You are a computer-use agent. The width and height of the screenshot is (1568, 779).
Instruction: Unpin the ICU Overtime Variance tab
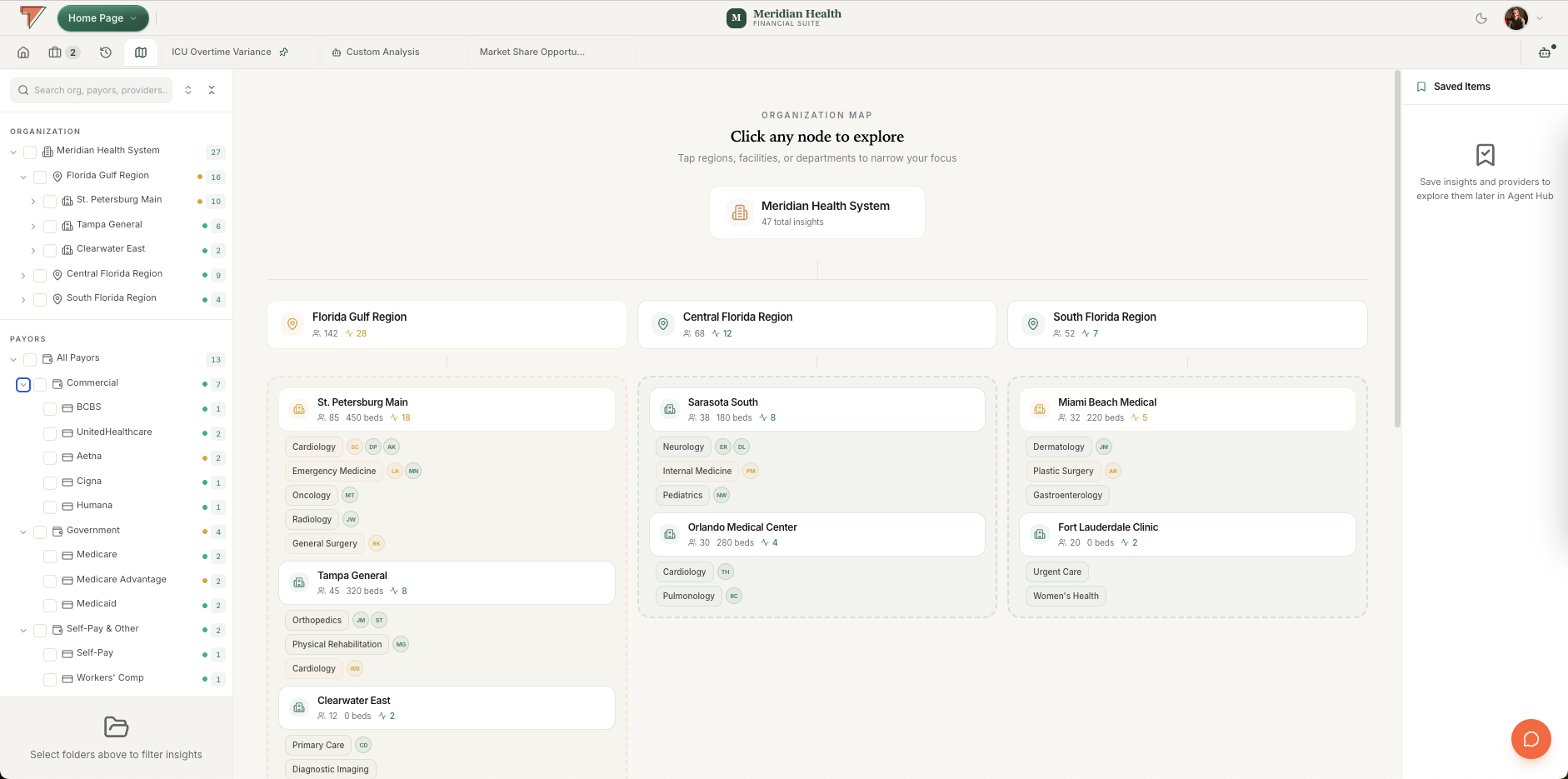284,52
